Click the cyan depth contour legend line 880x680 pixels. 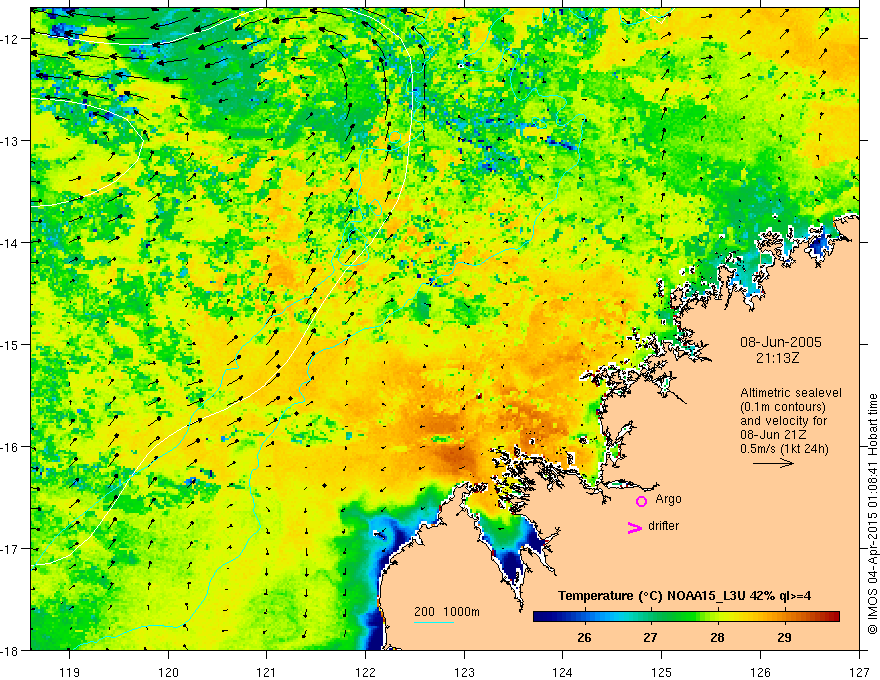click(x=434, y=622)
